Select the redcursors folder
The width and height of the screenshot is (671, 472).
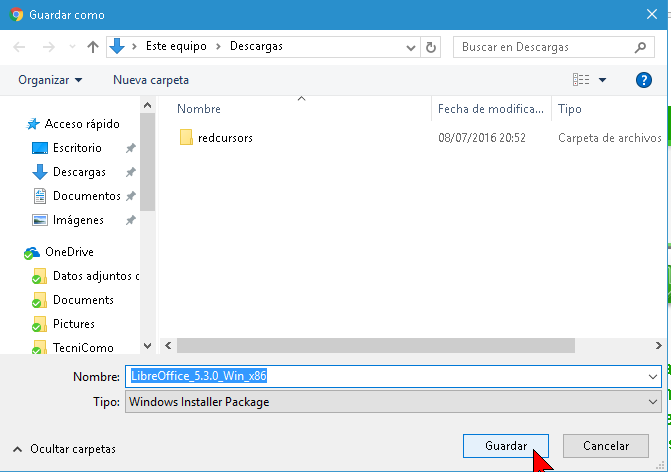coord(225,138)
